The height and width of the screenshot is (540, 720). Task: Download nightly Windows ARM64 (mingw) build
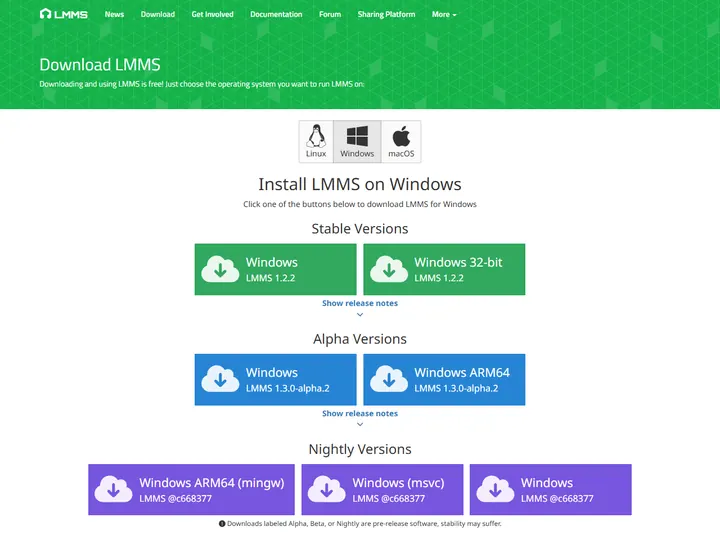191,489
